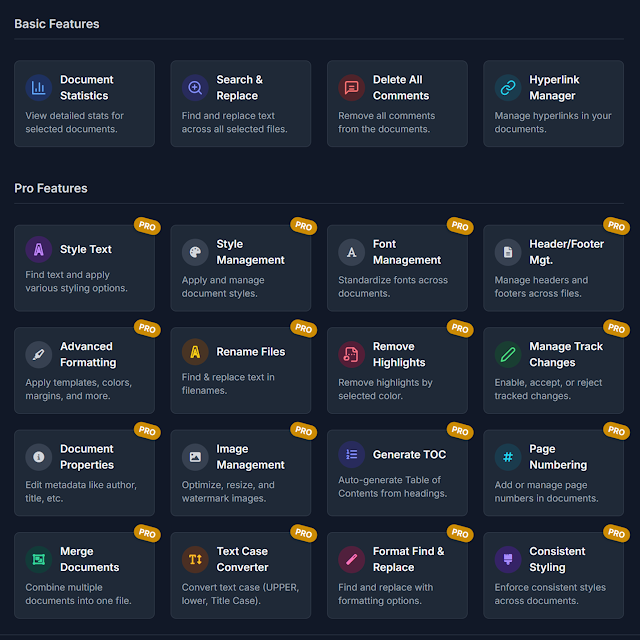640x640 pixels.
Task: Select the Rename Files feature
Action: (241, 370)
